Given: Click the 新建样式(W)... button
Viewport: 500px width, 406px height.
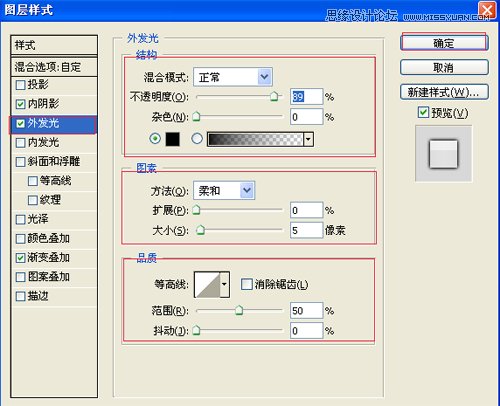Looking at the screenshot, I should [x=444, y=92].
